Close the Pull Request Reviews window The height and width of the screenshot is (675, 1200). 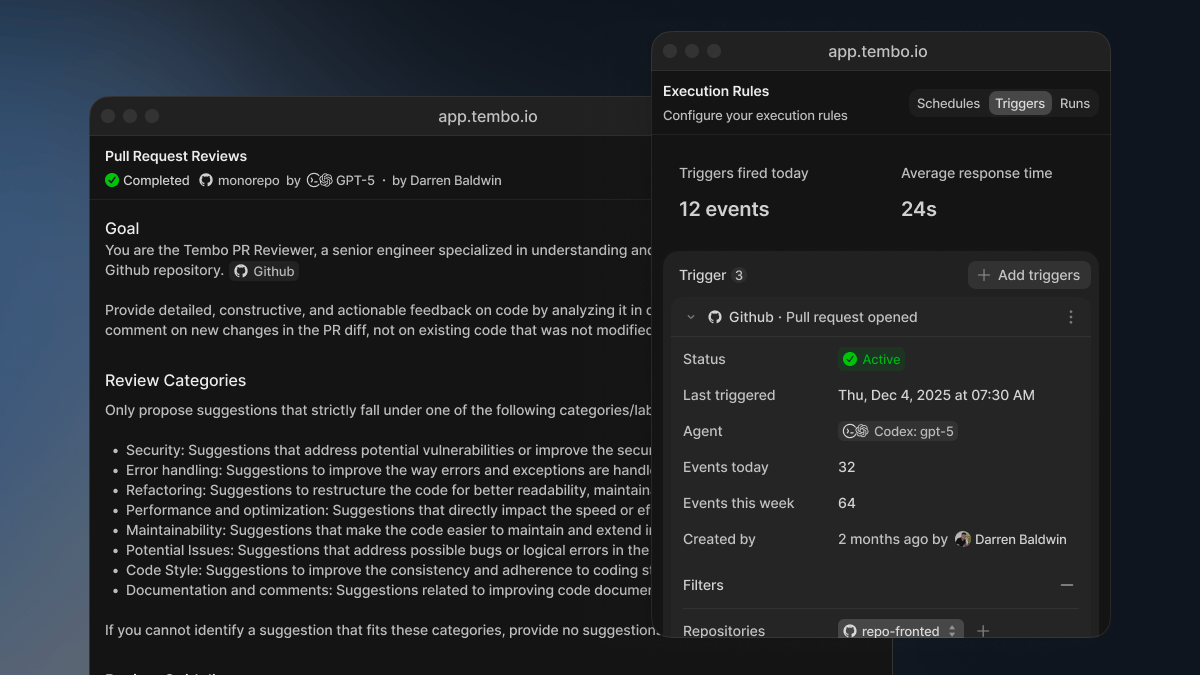point(108,116)
